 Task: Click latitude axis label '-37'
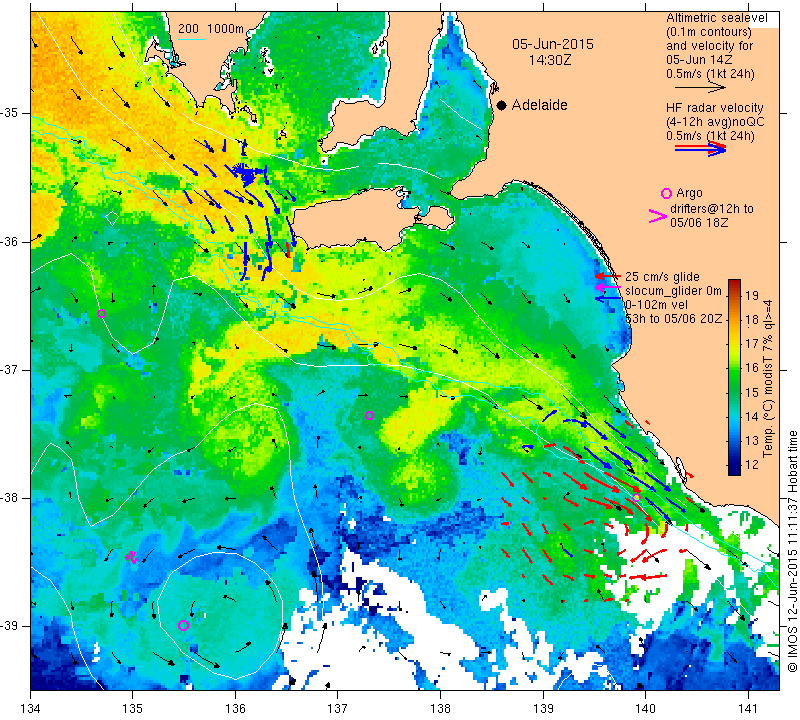point(11,369)
